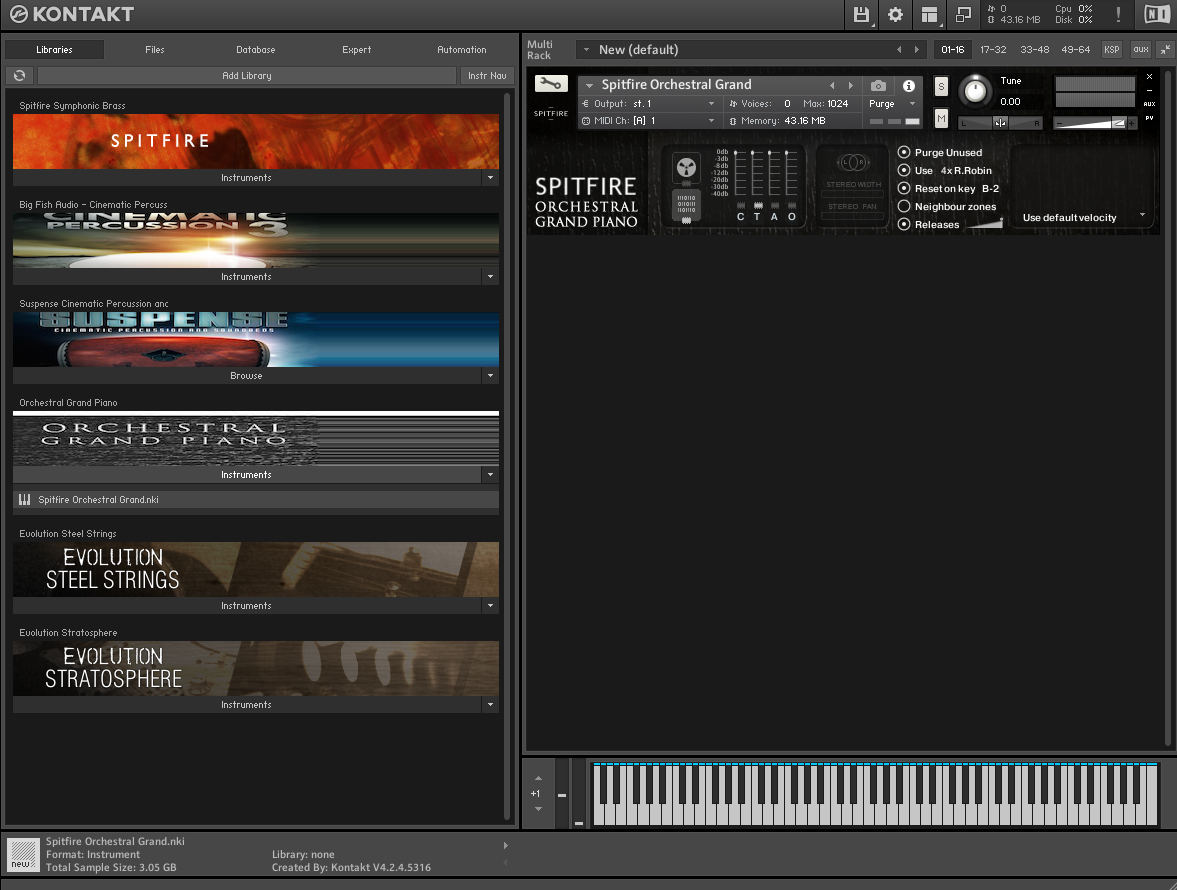Click the panic exclamation mark icon
This screenshot has height=890, width=1177.
1118,14
